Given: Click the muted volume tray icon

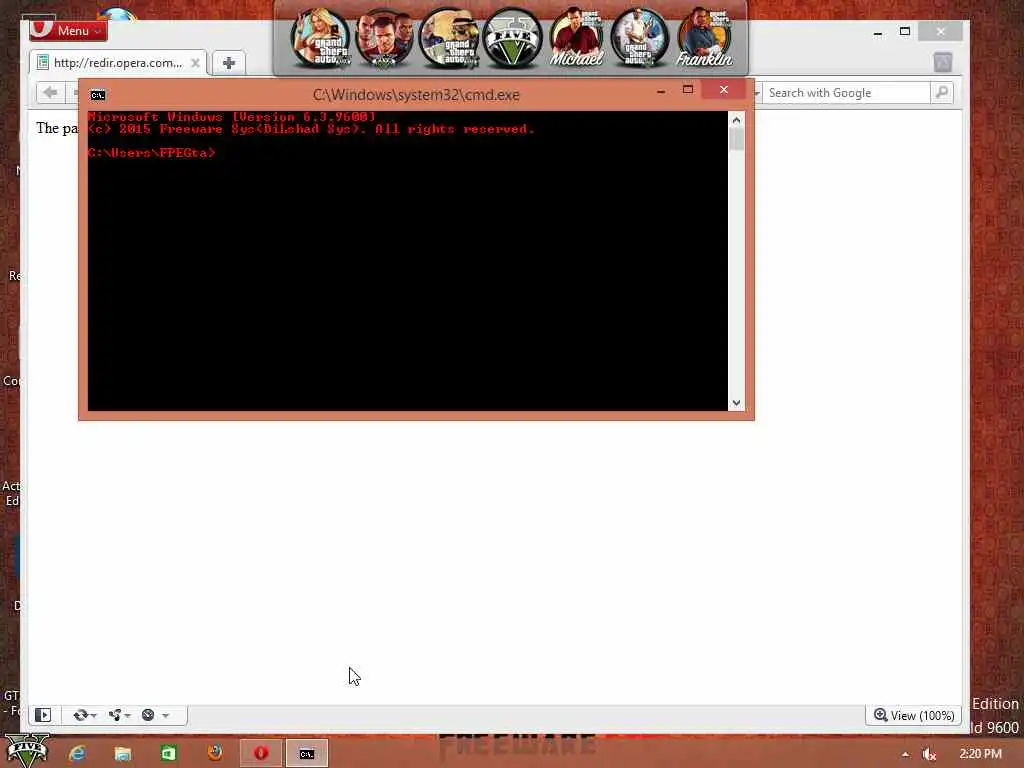Looking at the screenshot, I should tap(929, 754).
